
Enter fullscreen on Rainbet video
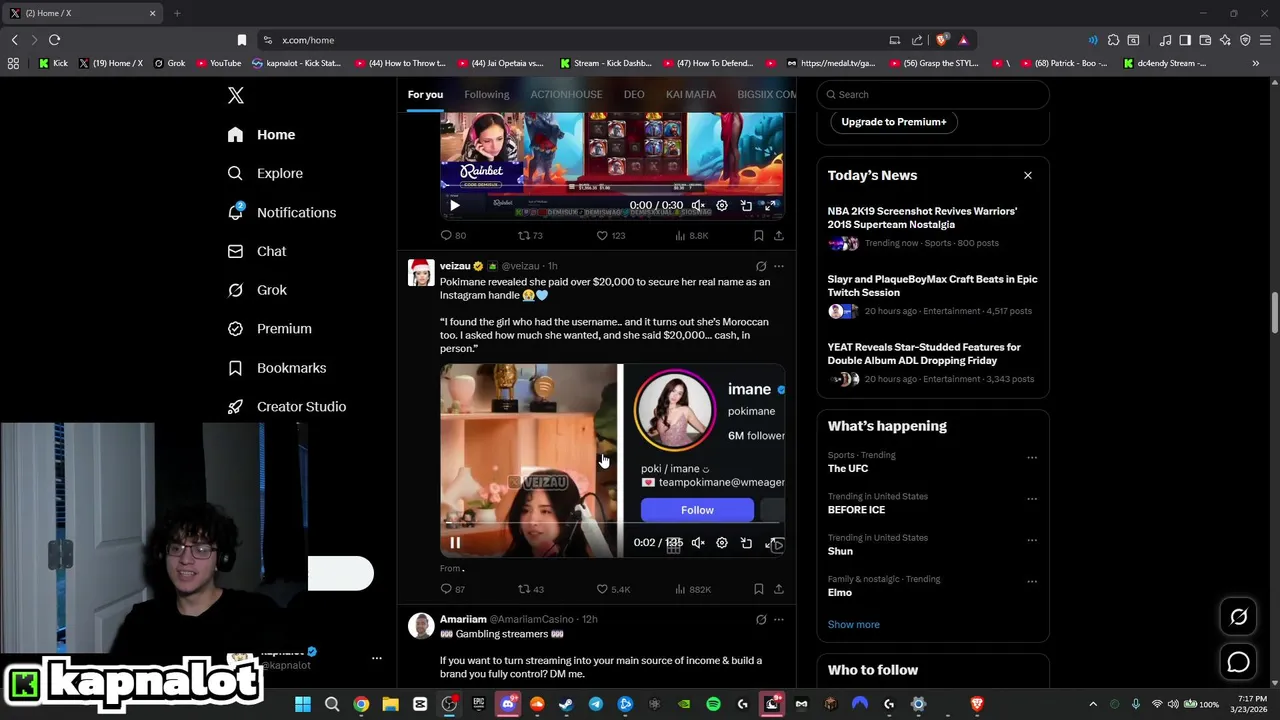coord(771,205)
